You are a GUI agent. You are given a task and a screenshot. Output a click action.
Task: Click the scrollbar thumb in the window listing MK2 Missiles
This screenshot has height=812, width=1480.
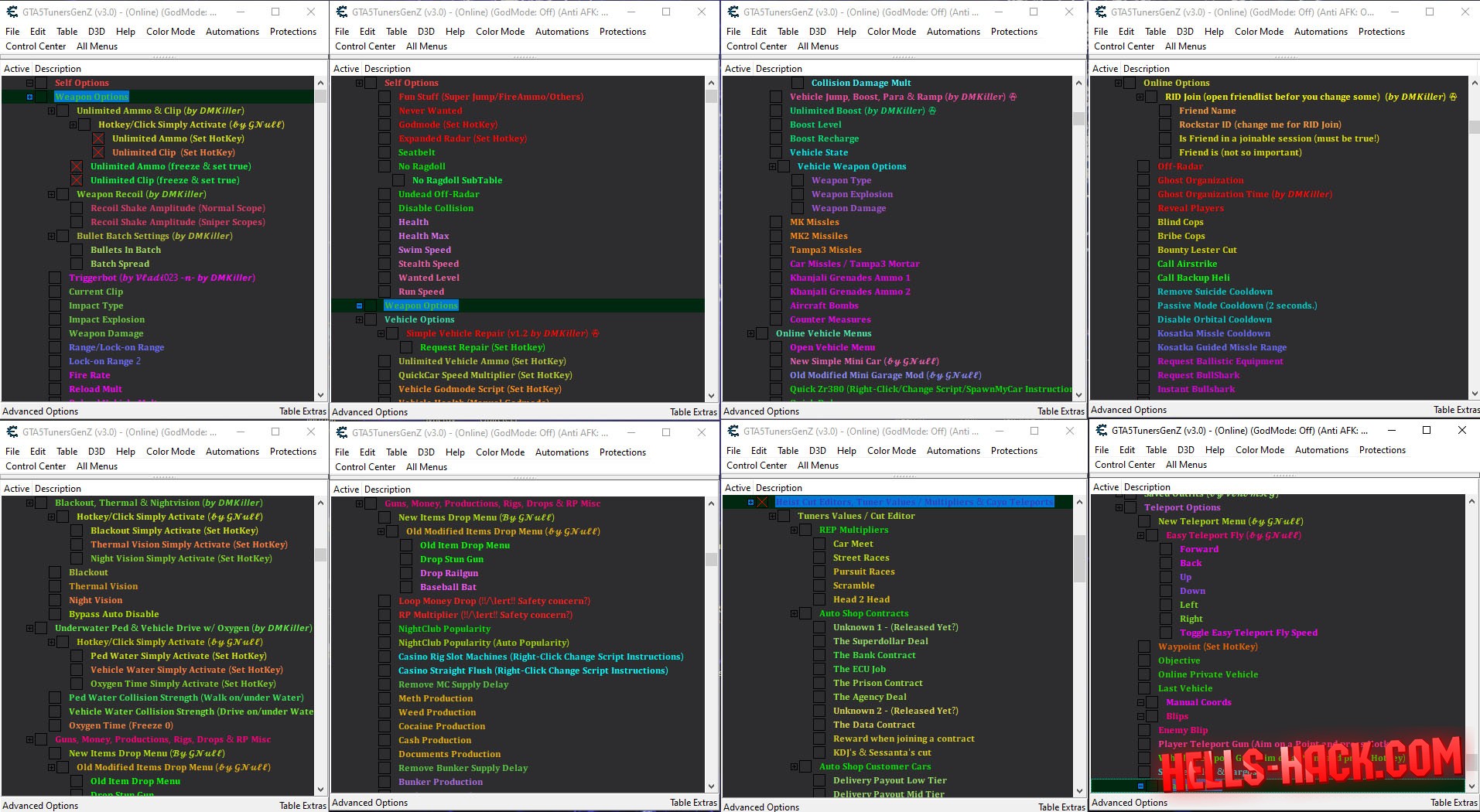(1080, 118)
